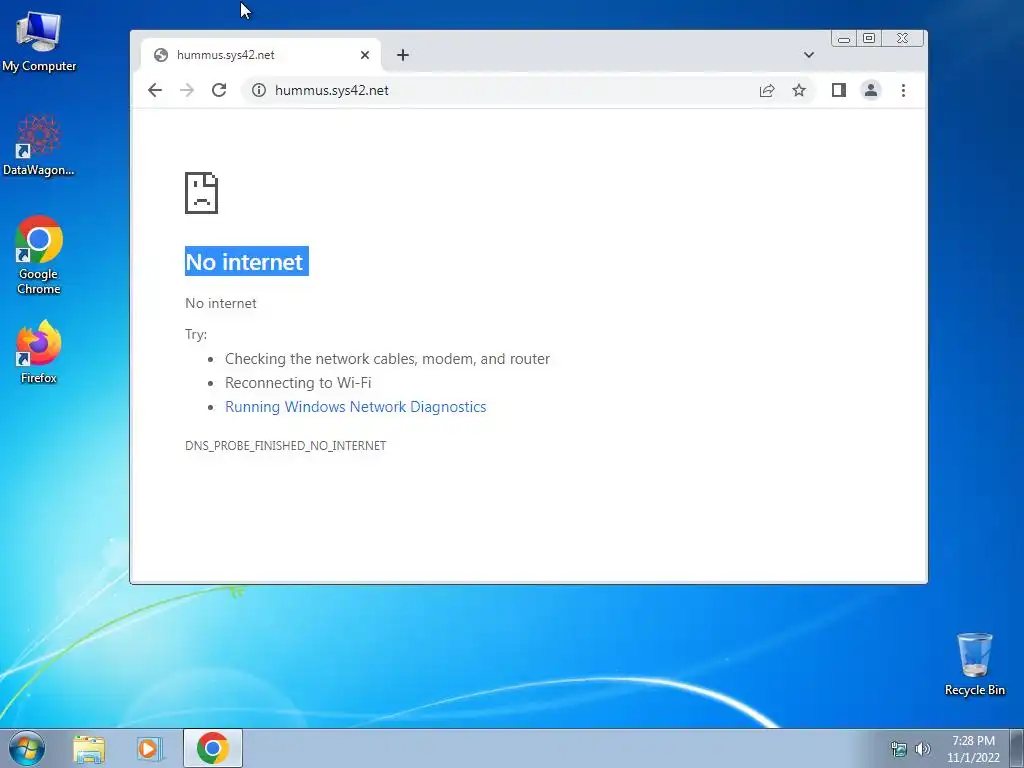The image size is (1024, 768).
Task: View site information icon in address bar
Action: pyautogui.click(x=259, y=90)
